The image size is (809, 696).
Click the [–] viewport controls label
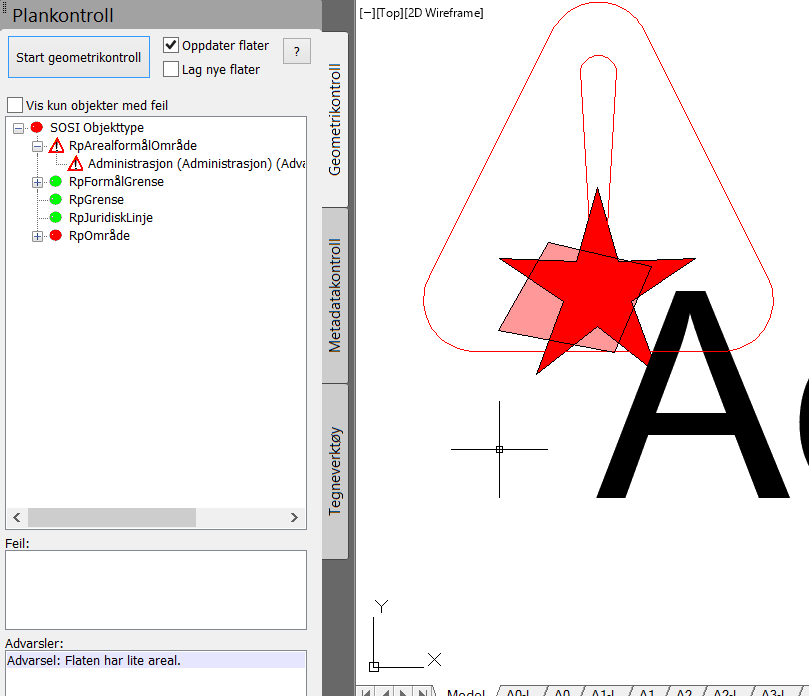click(x=367, y=13)
